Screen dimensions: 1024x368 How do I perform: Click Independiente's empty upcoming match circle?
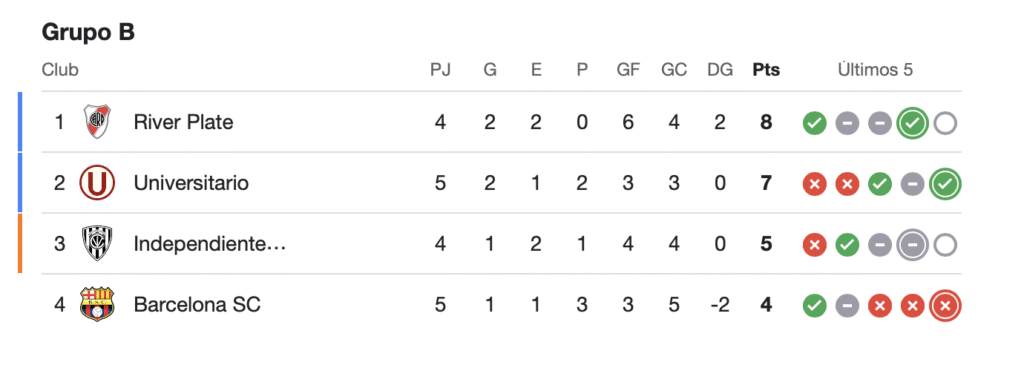tap(945, 245)
